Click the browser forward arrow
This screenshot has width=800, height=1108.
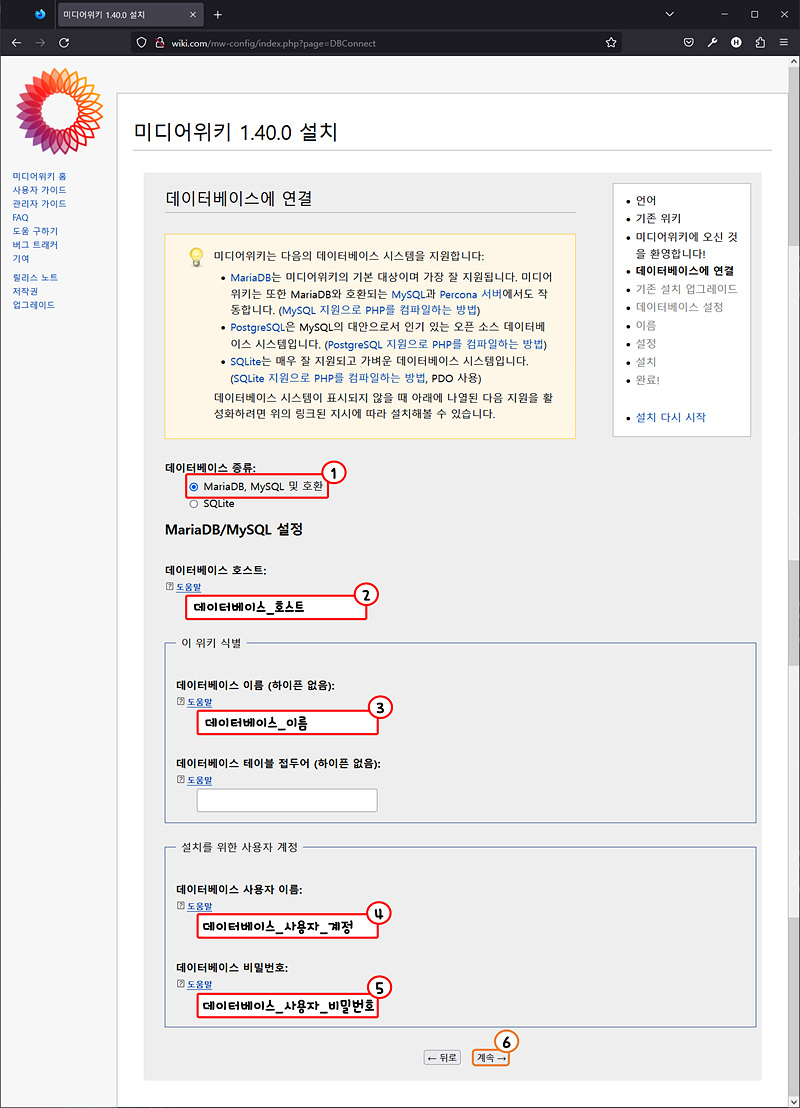(40, 42)
